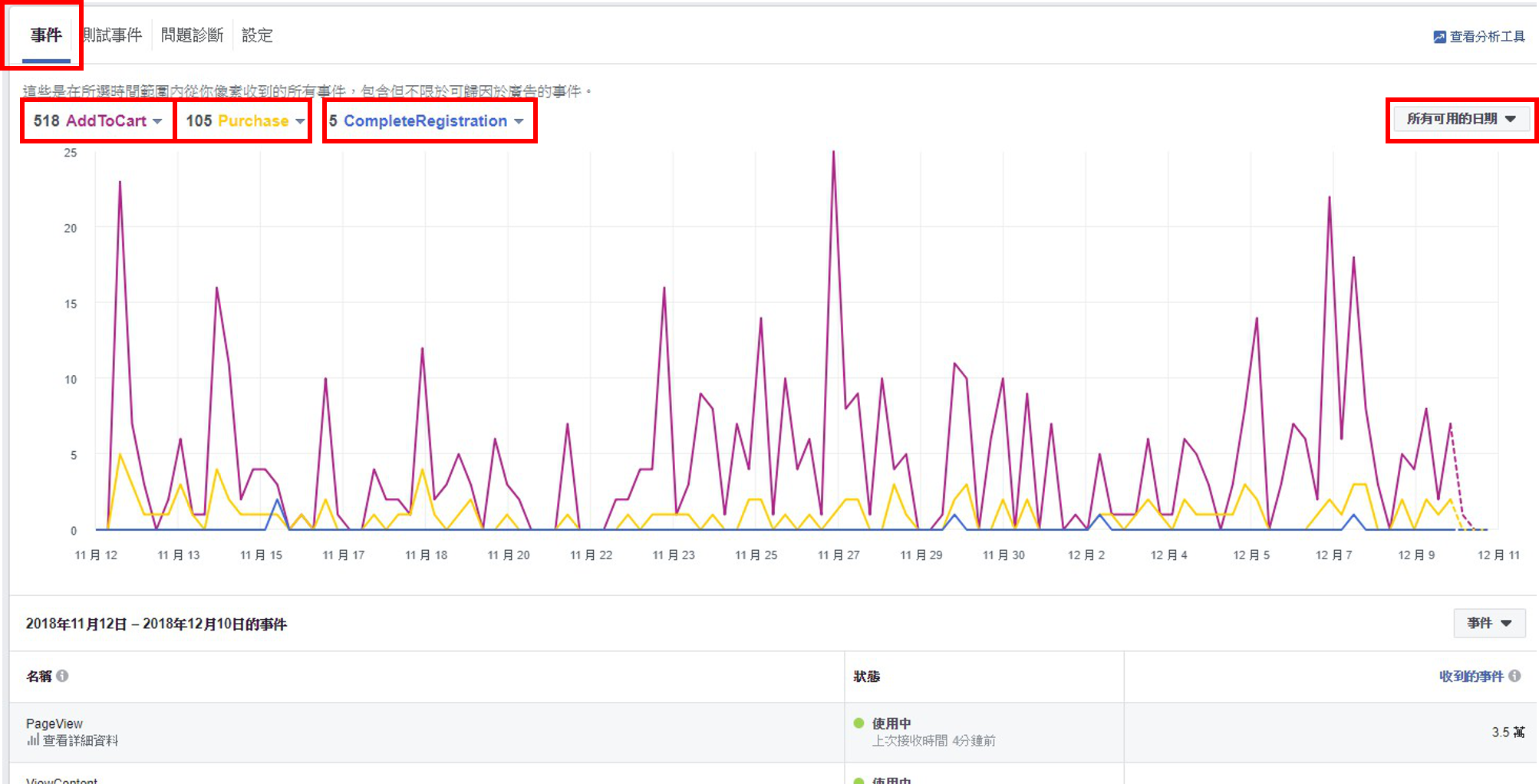
Task: Click the bar chart icon under PageView
Action: [x=33, y=740]
